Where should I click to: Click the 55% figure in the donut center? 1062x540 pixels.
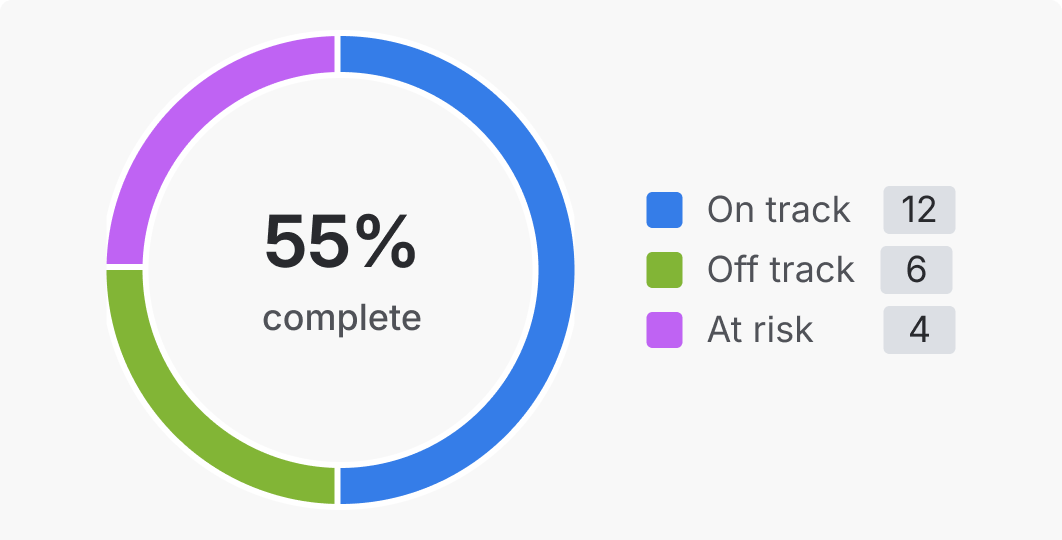[x=340, y=242]
